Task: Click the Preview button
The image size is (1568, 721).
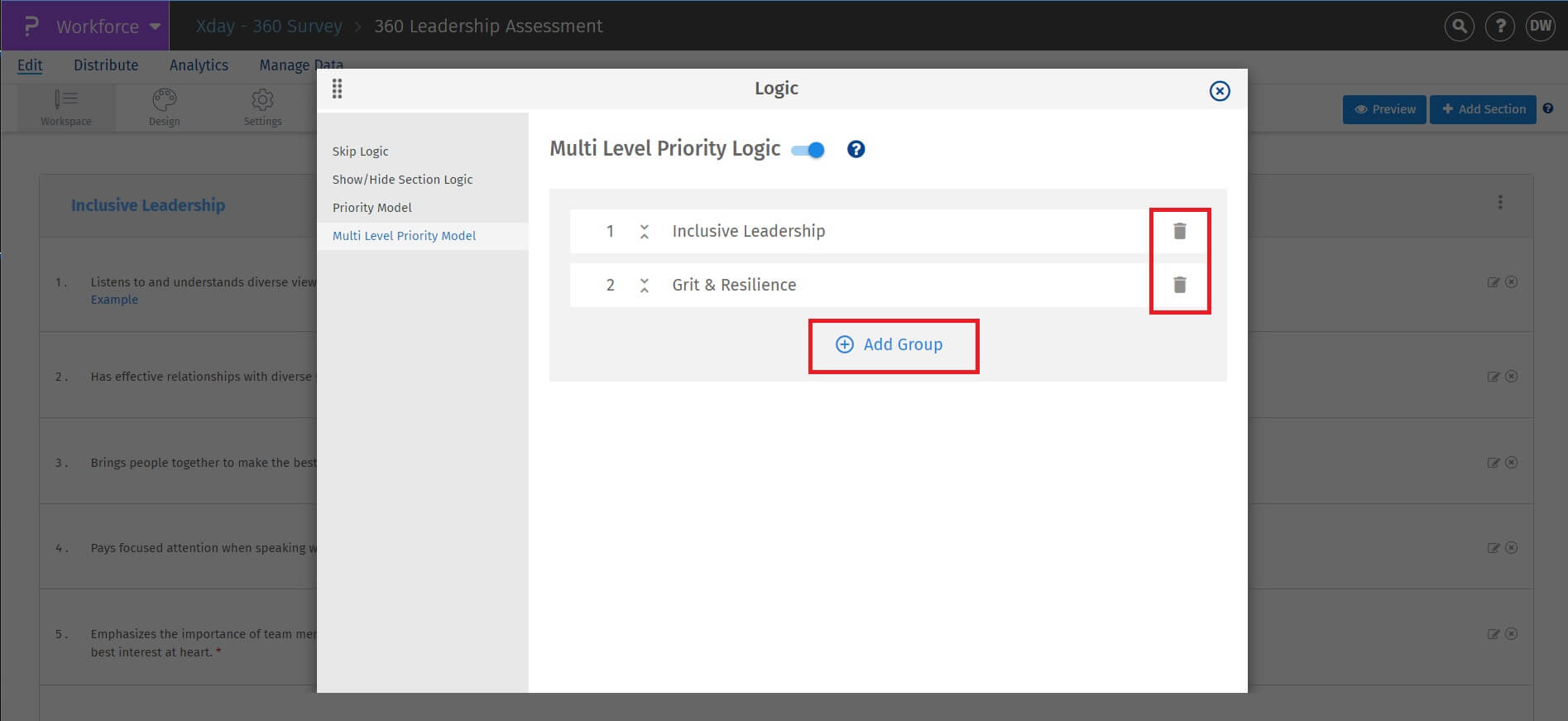Action: coord(1384,109)
